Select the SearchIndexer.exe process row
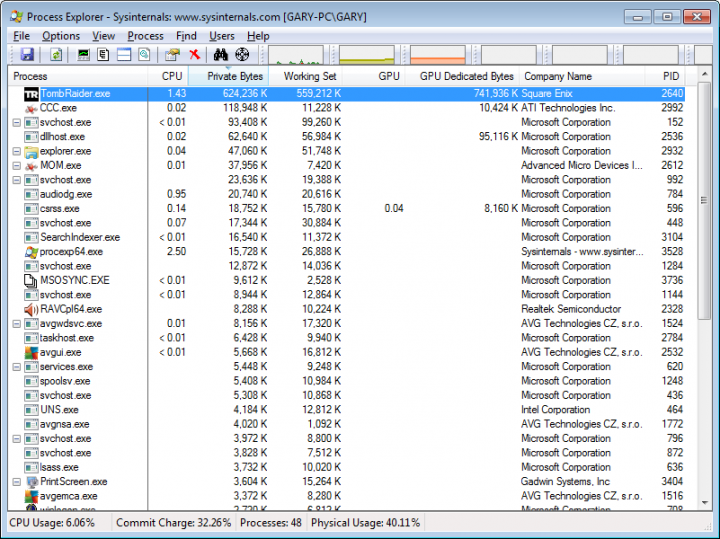The width and height of the screenshot is (720, 539). [346, 237]
